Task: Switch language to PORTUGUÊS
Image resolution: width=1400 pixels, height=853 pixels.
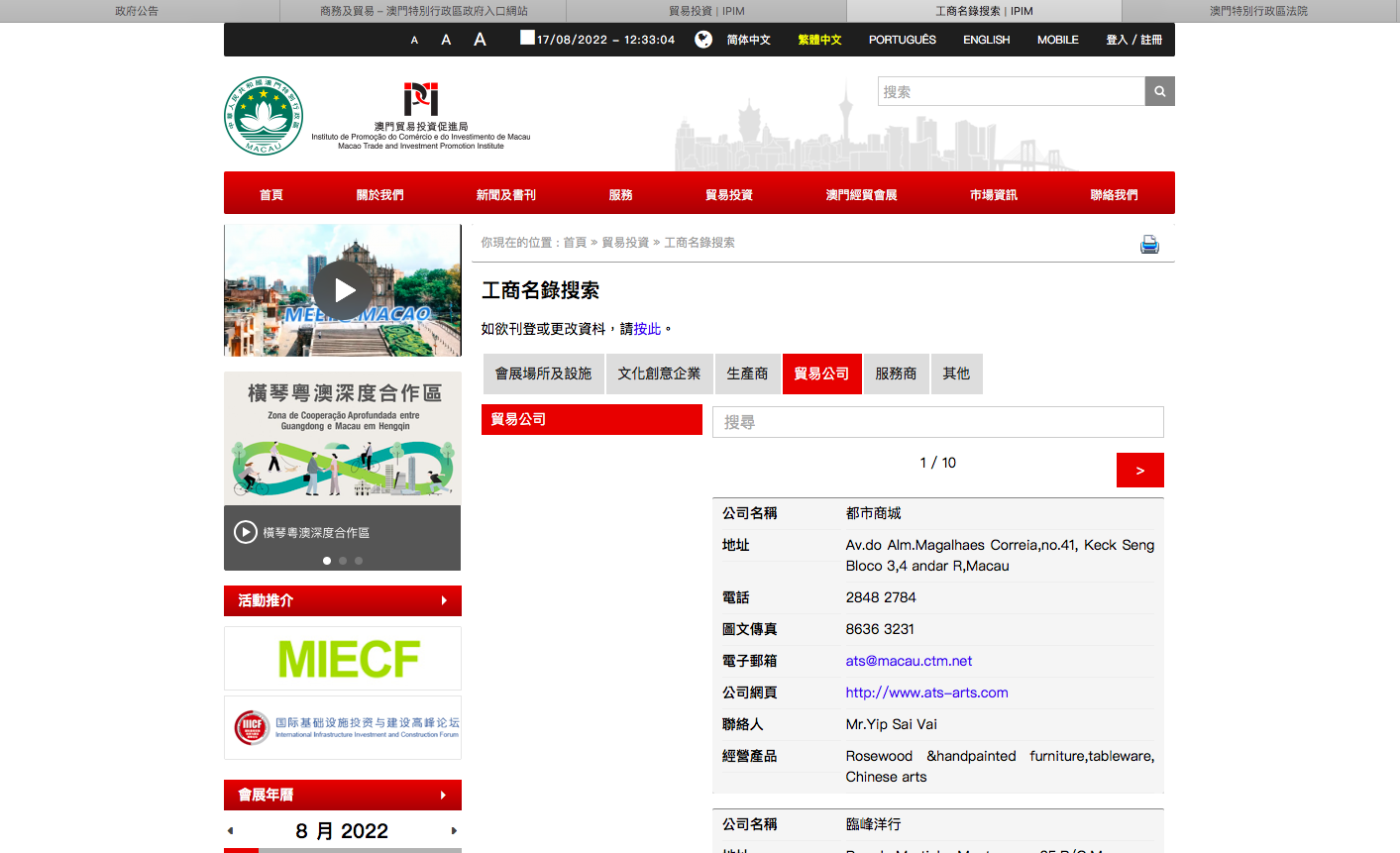Action: coord(903,40)
